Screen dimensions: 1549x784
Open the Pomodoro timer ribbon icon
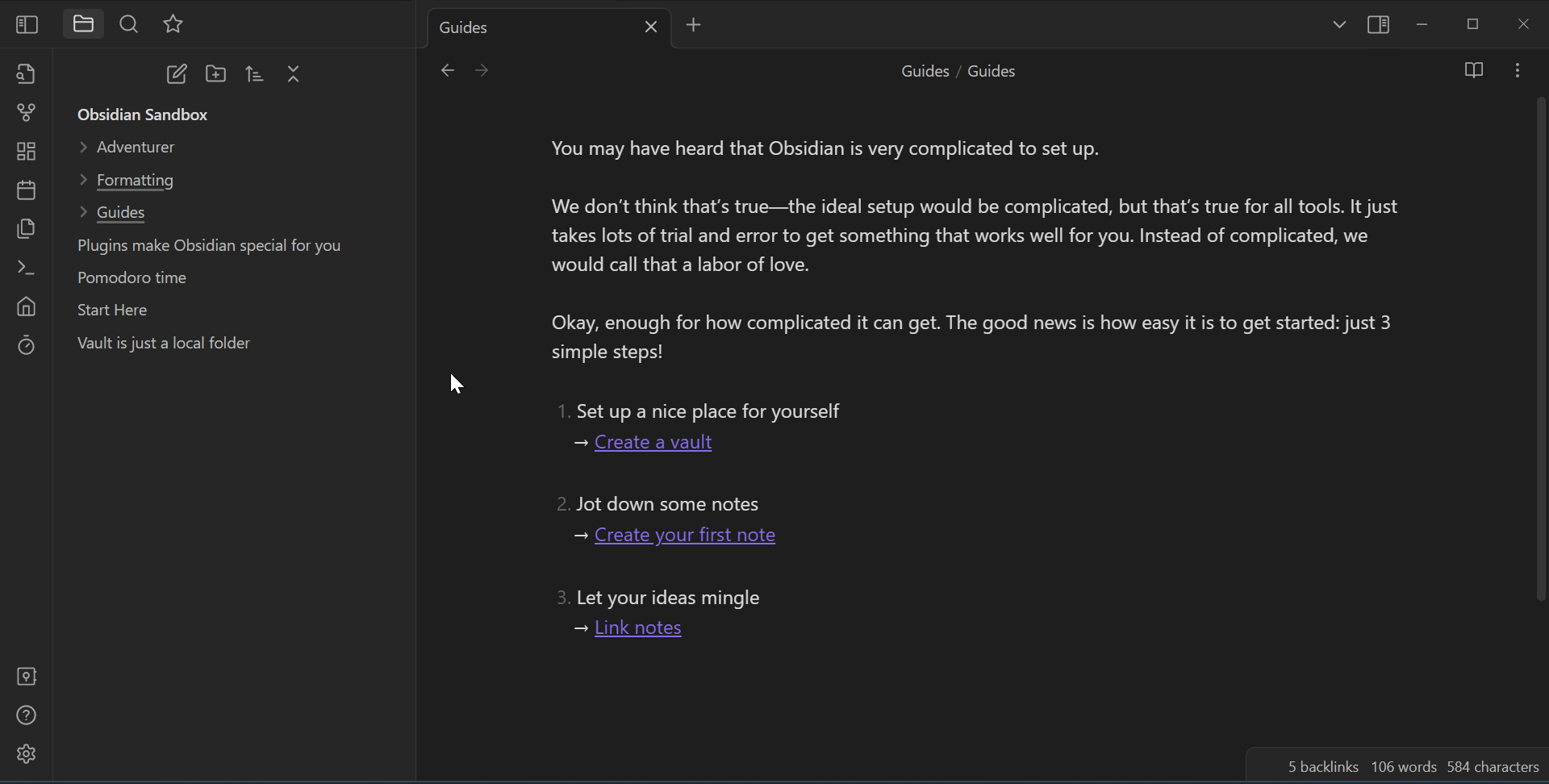(x=27, y=345)
